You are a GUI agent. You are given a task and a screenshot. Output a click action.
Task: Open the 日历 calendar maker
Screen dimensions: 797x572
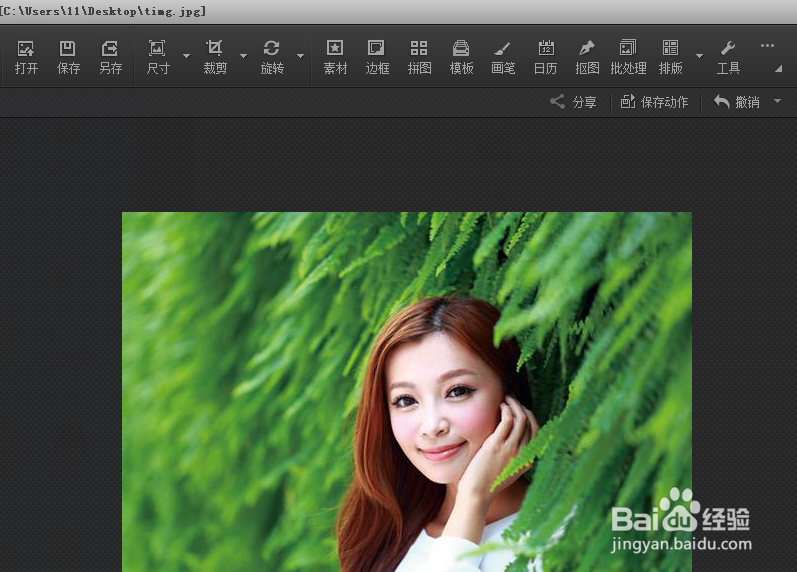[x=545, y=57]
